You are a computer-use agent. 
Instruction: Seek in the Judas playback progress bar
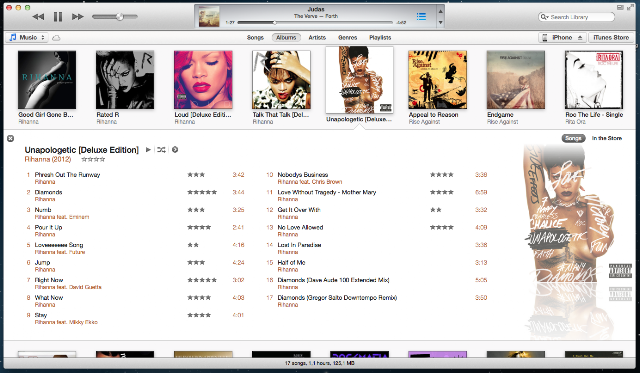[315, 22]
